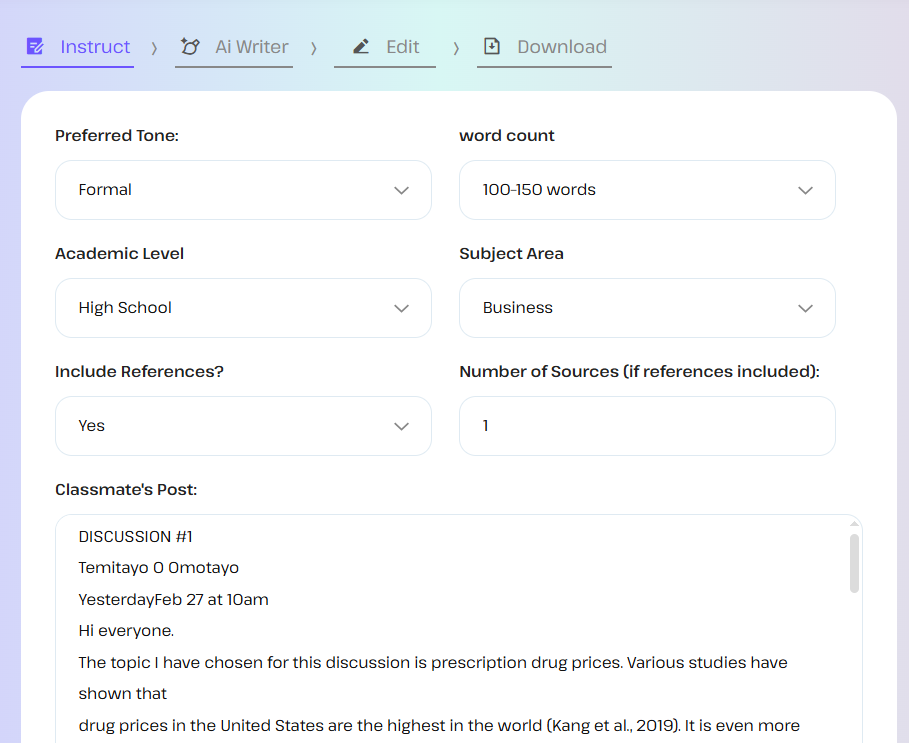909x743 pixels.
Task: Click the Download file icon
Action: click(x=492, y=46)
